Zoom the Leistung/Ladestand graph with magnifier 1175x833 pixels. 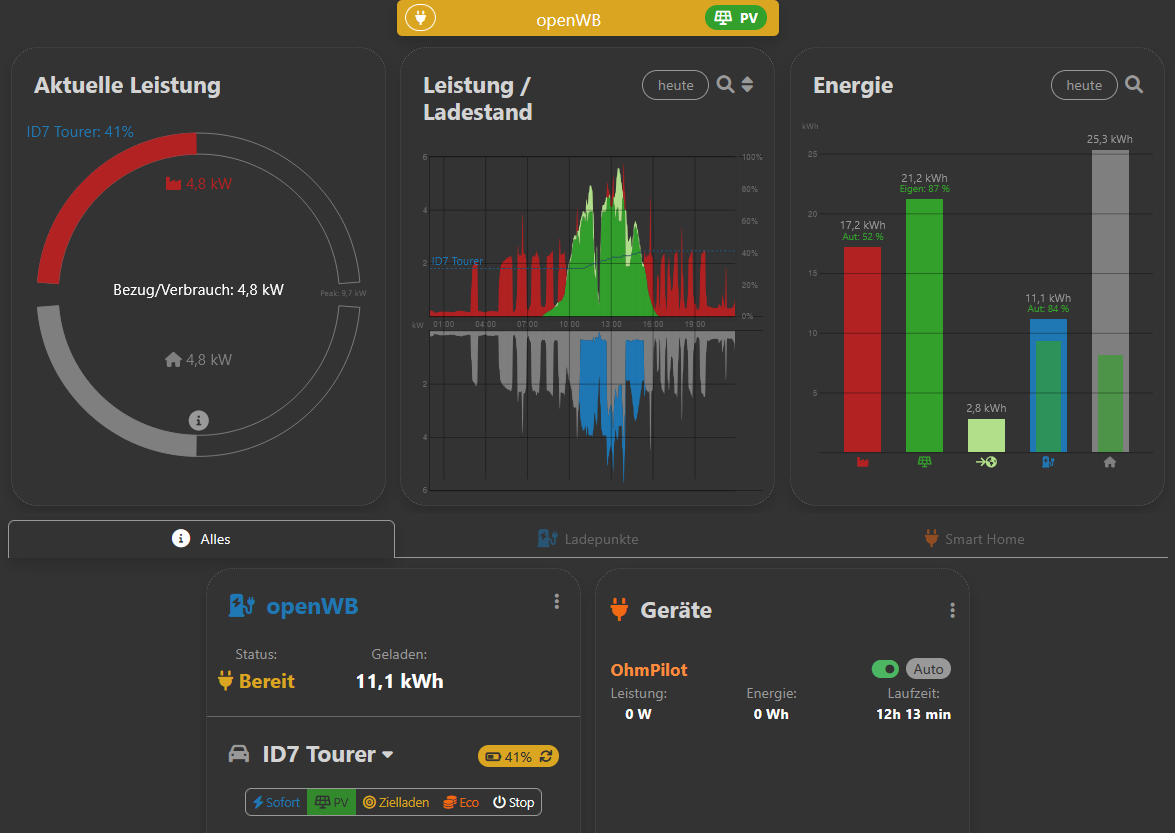(x=725, y=85)
